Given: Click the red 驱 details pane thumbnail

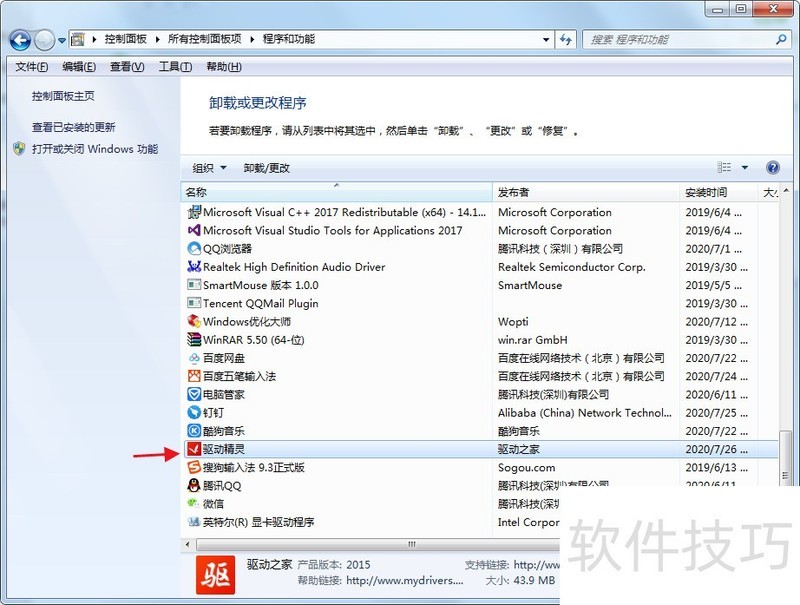Looking at the screenshot, I should 215,575.
